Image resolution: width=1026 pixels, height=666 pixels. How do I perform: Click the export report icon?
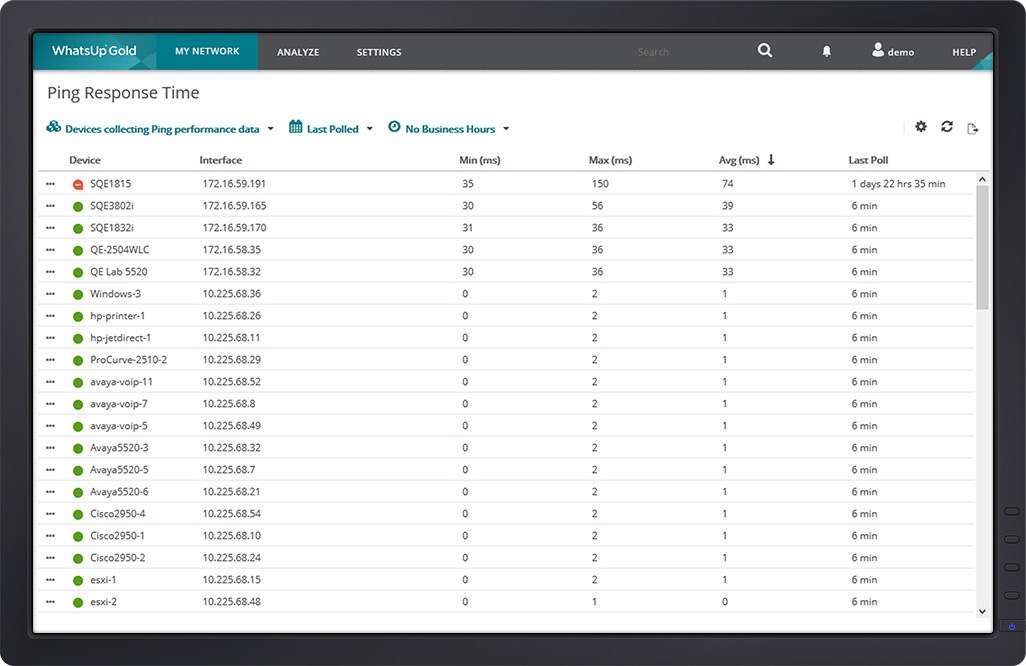[x=972, y=128]
